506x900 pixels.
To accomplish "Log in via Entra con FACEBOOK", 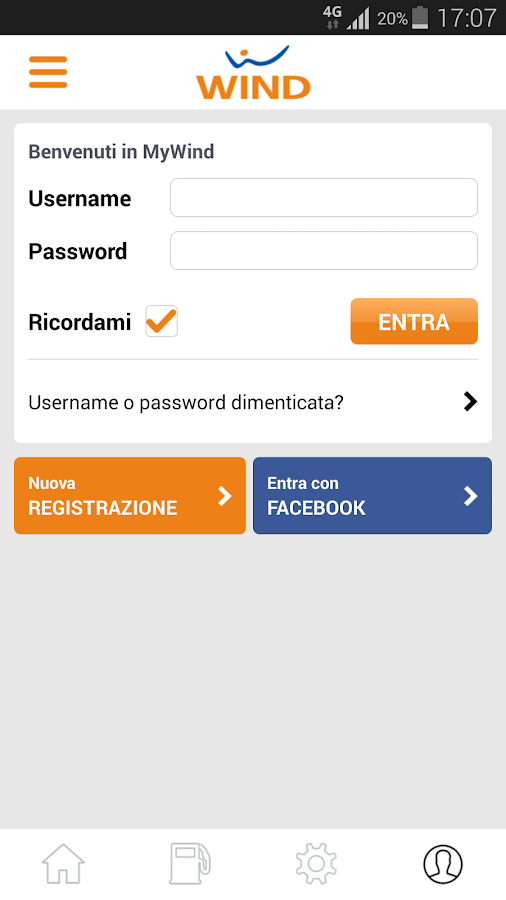I will pos(372,495).
